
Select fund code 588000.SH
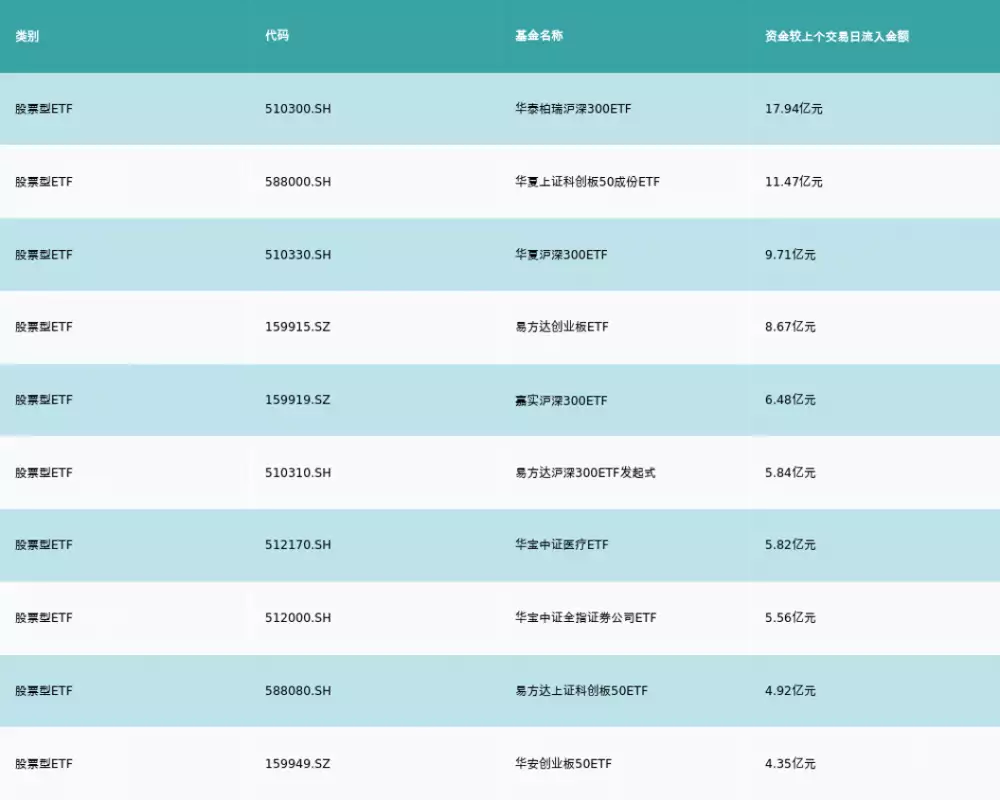298,182
